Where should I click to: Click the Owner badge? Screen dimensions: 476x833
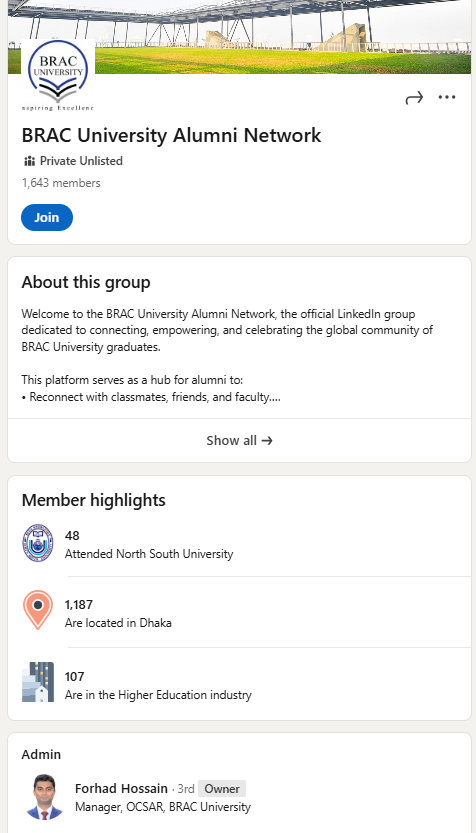tap(222, 789)
